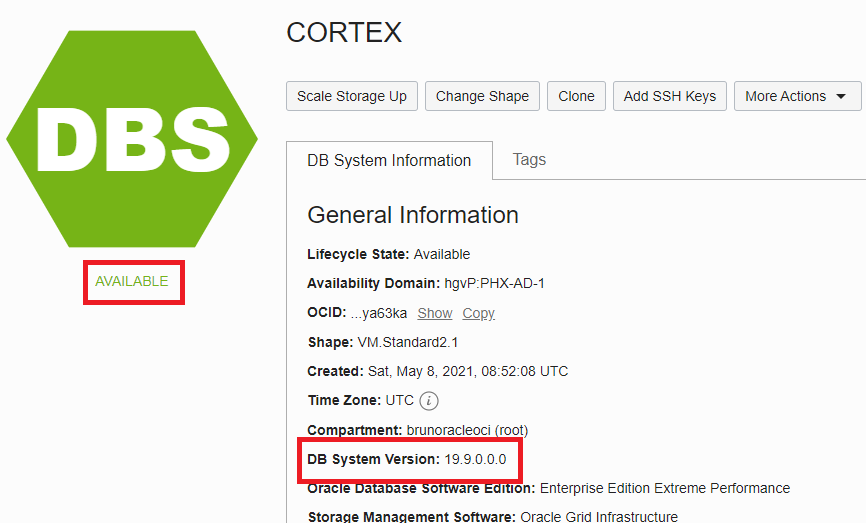The width and height of the screenshot is (866, 523).
Task: Click Enterprise Edition Extreme Performance text
Action: [x=664, y=488]
